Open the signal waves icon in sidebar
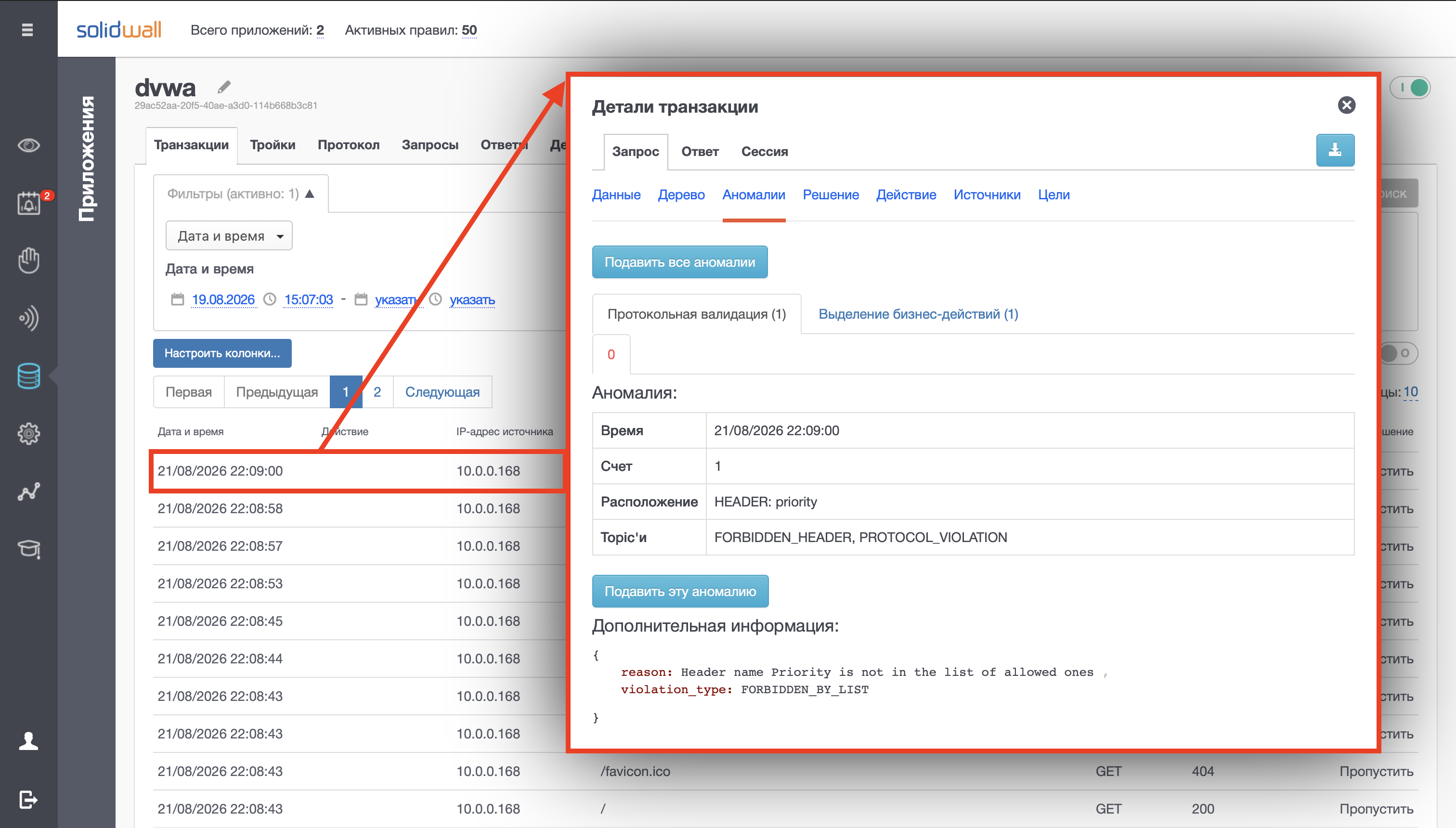The width and height of the screenshot is (1456, 828). point(28,319)
